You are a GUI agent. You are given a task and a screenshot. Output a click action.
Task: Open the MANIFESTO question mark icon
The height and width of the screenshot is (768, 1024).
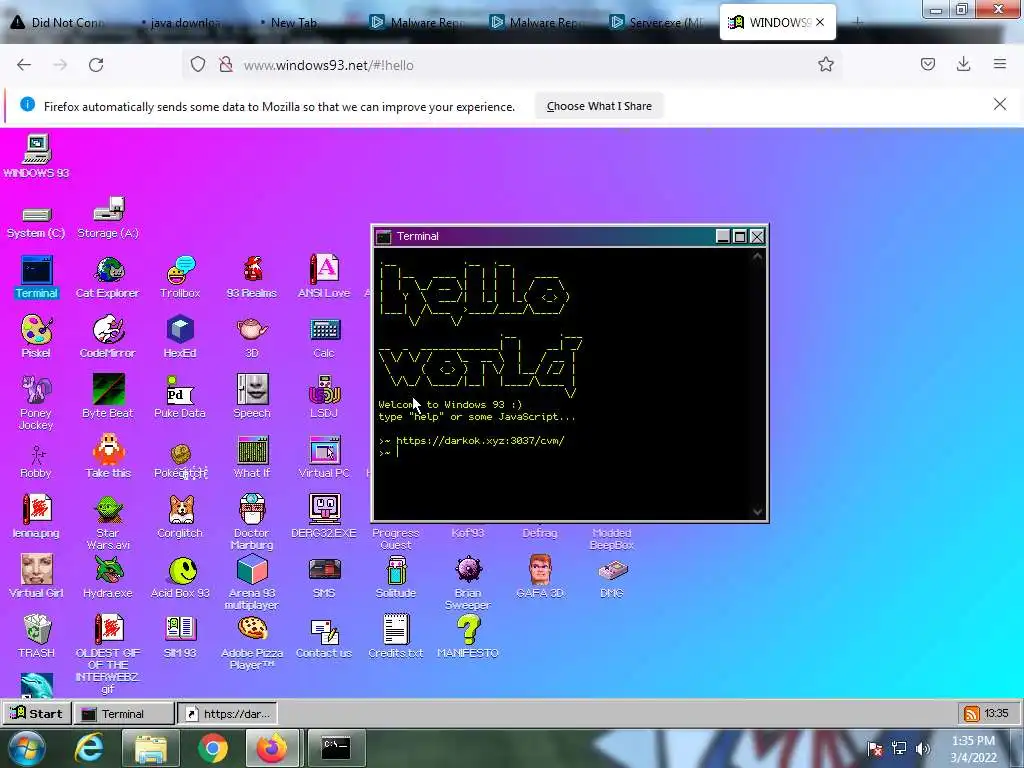click(x=468, y=636)
